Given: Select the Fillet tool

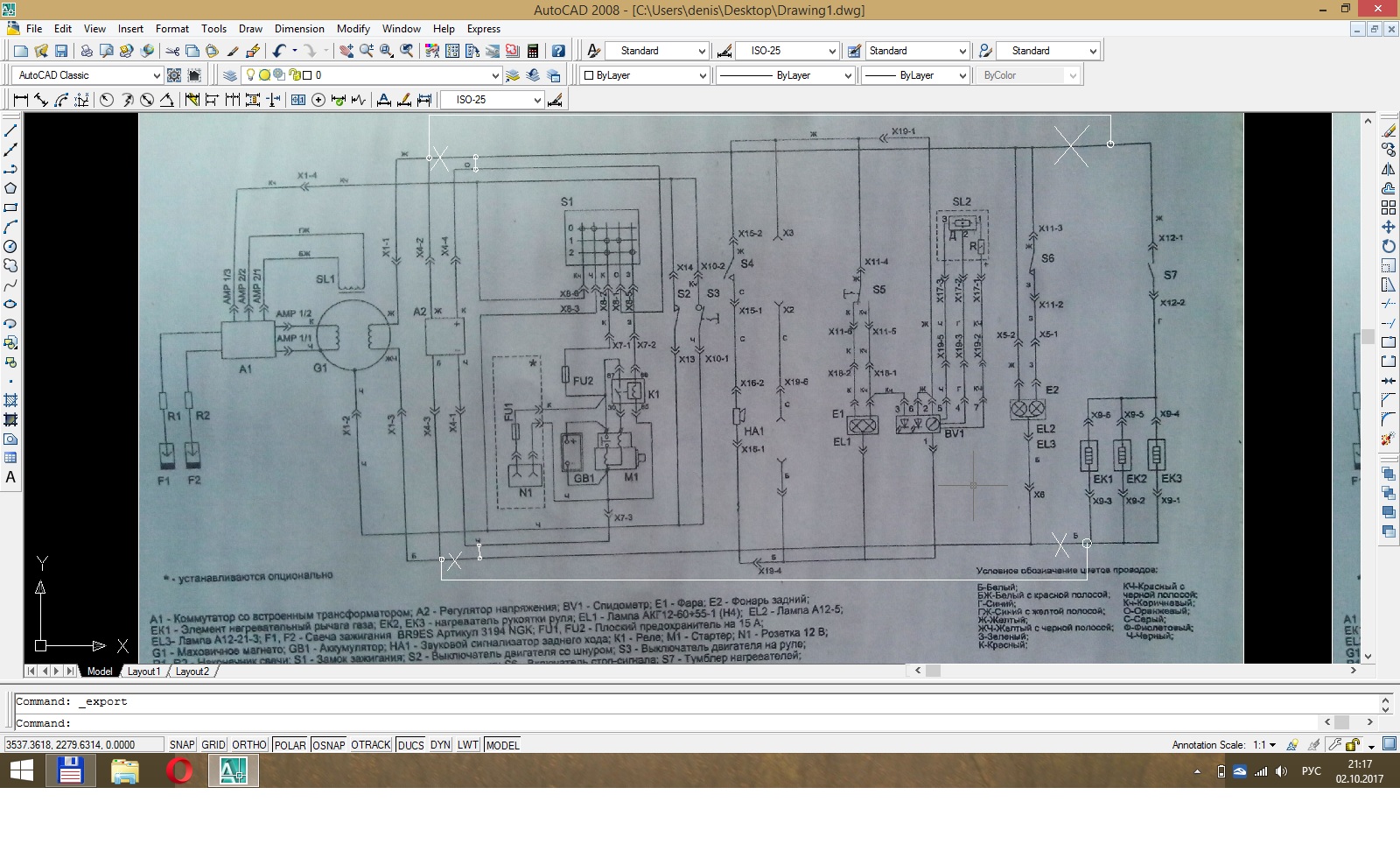Looking at the screenshot, I should click(x=1389, y=419).
